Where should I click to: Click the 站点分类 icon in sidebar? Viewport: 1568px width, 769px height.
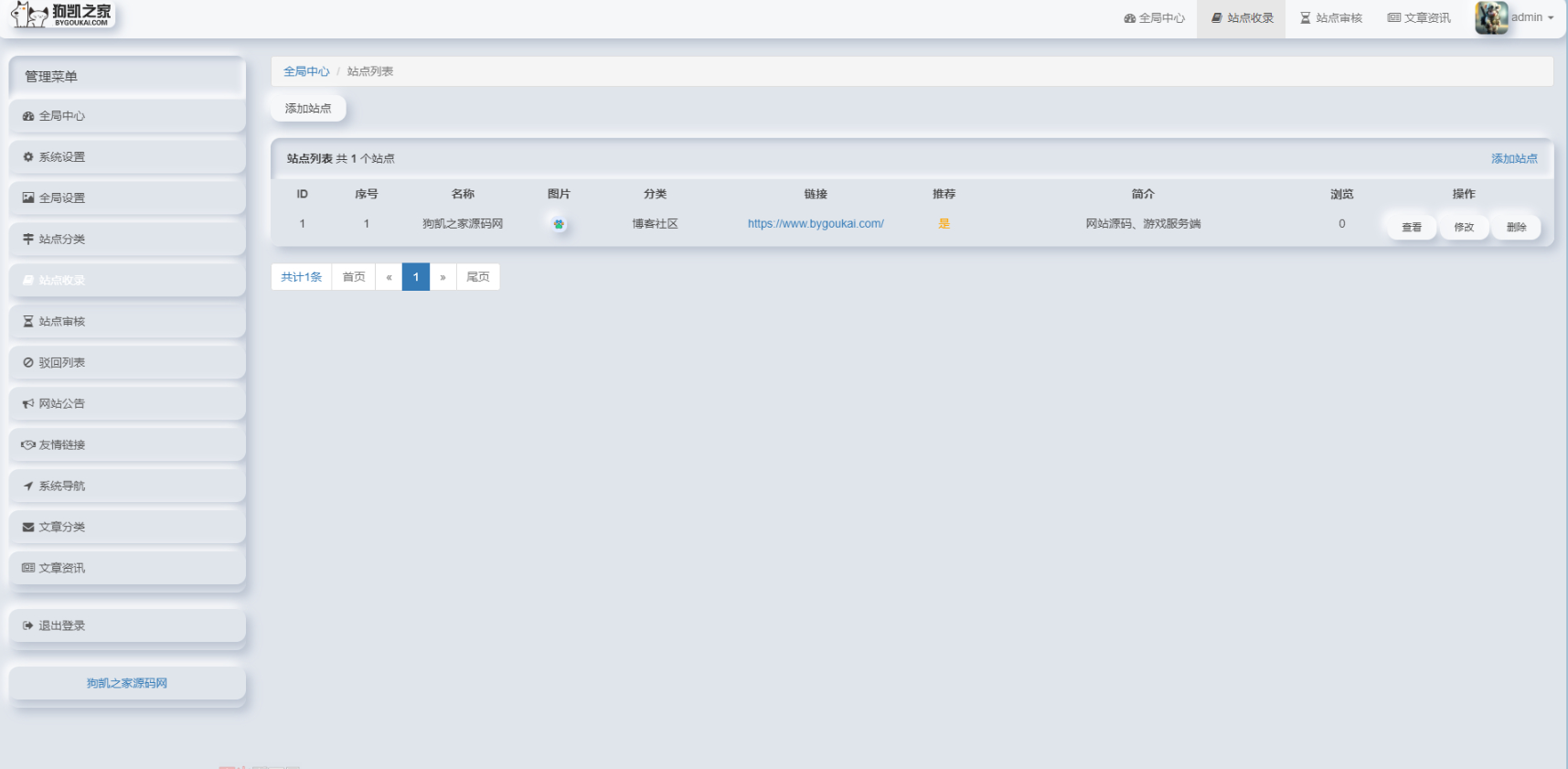[28, 240]
